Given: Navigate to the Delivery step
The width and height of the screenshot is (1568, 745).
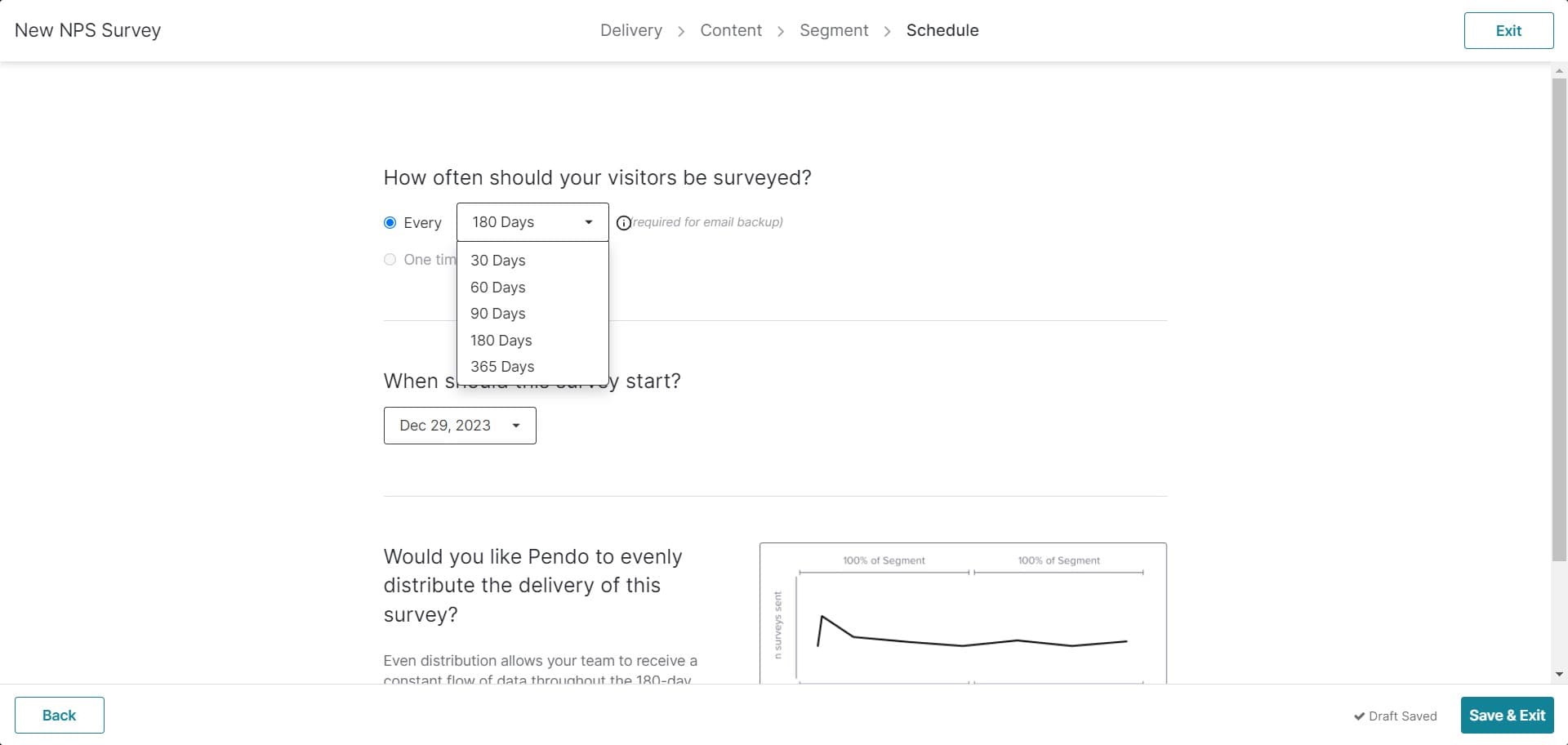Looking at the screenshot, I should pos(630,30).
